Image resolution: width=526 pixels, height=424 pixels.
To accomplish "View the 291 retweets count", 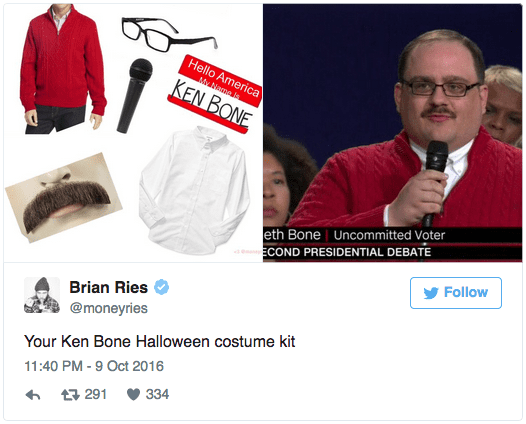I will [x=96, y=394].
